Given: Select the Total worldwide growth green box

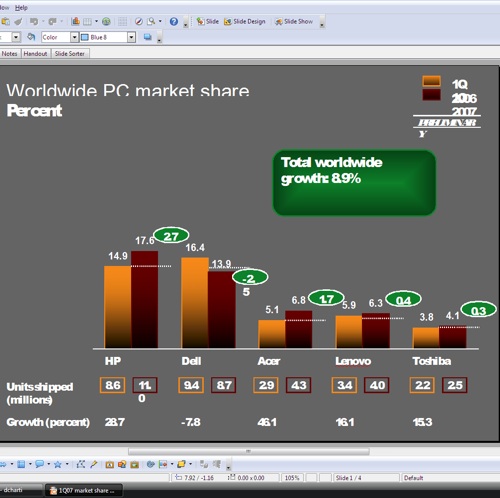Looking at the screenshot, I should point(354,183).
